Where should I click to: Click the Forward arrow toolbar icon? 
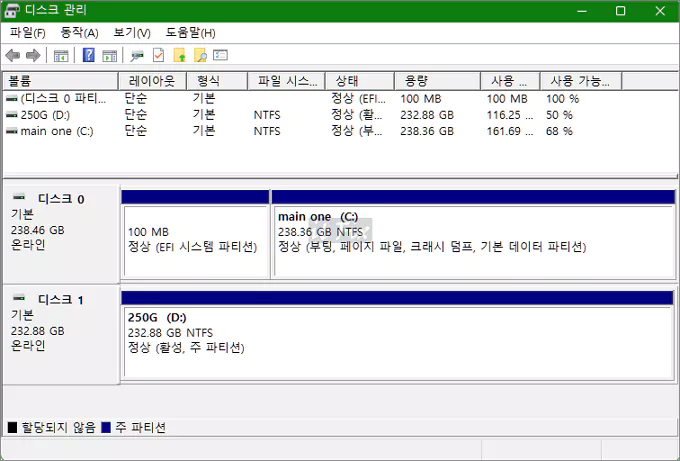pos(33,56)
